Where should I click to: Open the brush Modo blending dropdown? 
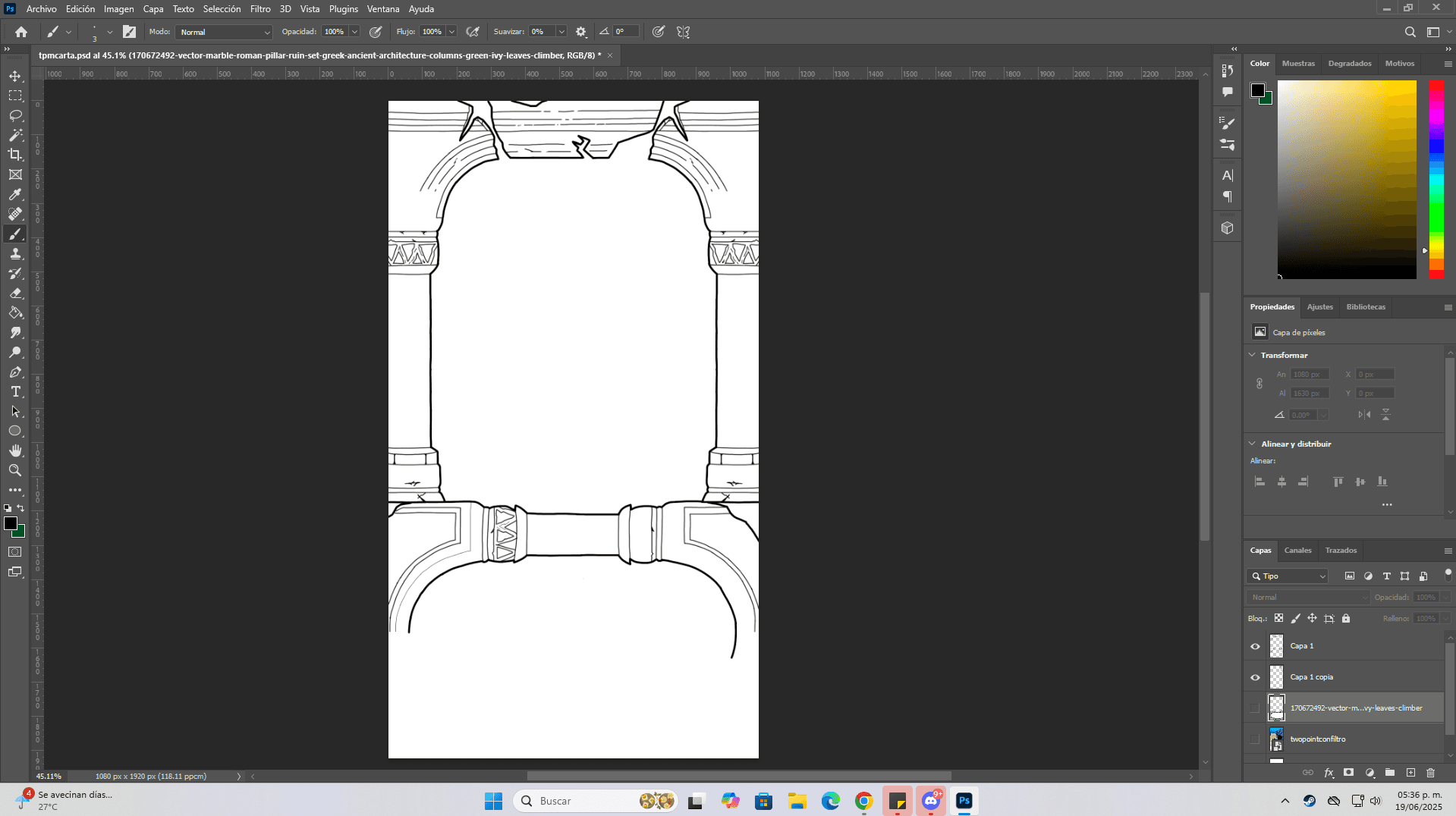224,32
